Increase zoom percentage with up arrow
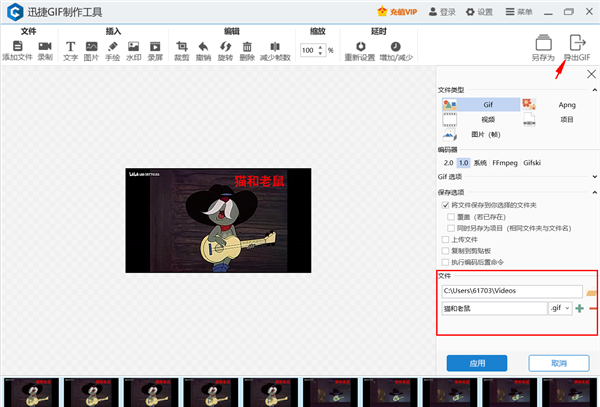This screenshot has height=407, width=600. click(x=321, y=47)
